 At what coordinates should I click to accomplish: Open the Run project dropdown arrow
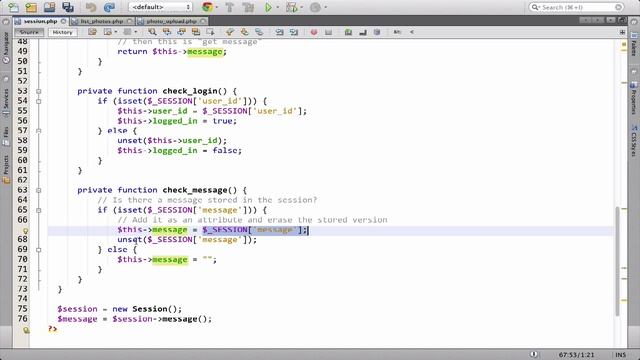pos(278,7)
